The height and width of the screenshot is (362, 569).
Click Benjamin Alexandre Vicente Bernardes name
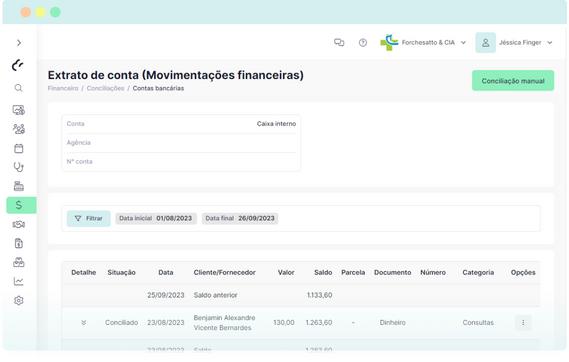(x=224, y=322)
